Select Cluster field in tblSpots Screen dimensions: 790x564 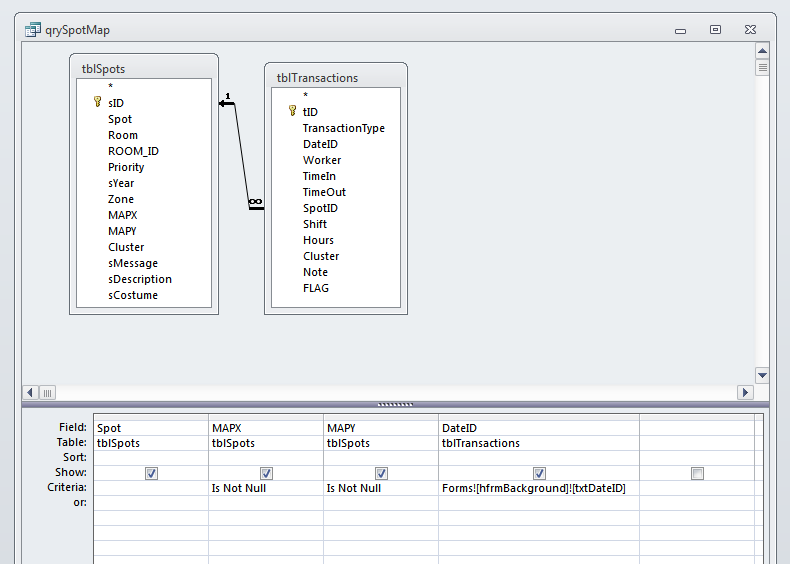point(126,247)
